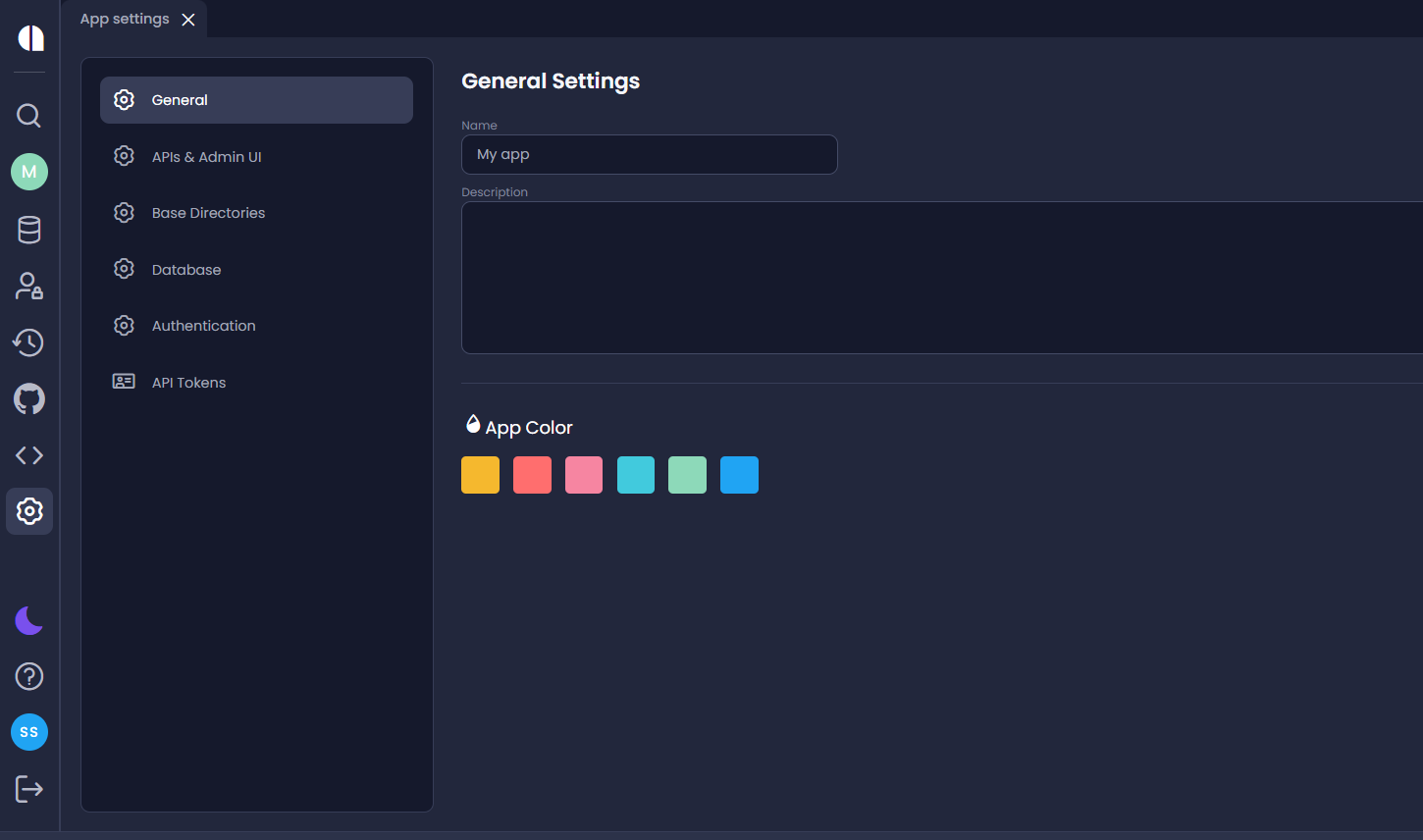
Task: Click the gear icon beside Base Directories
Action: [x=124, y=212]
